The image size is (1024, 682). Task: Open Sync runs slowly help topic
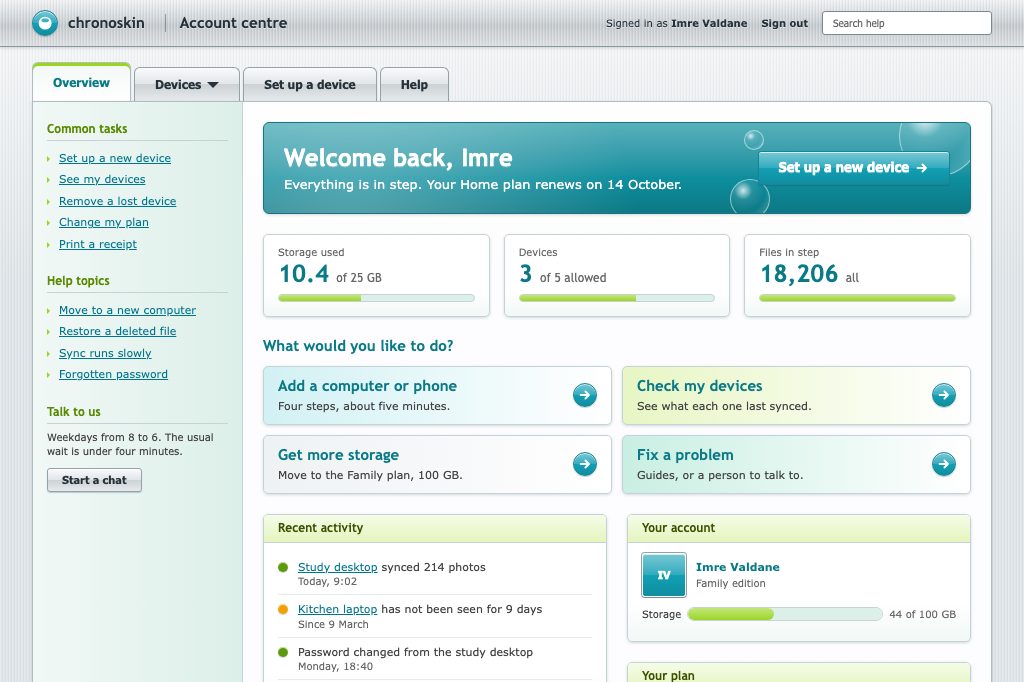click(x=105, y=353)
